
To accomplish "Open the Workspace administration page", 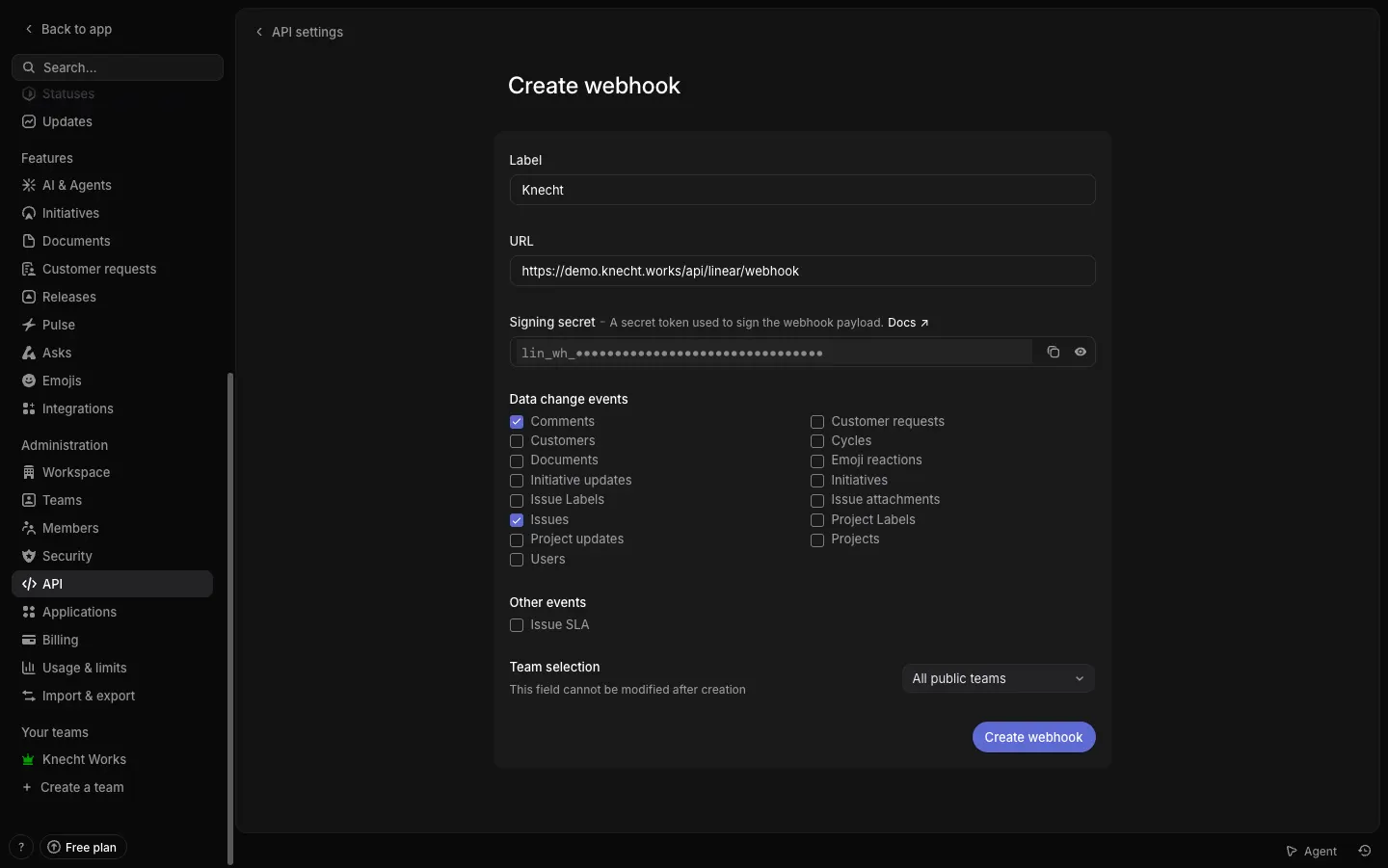I will (112, 472).
